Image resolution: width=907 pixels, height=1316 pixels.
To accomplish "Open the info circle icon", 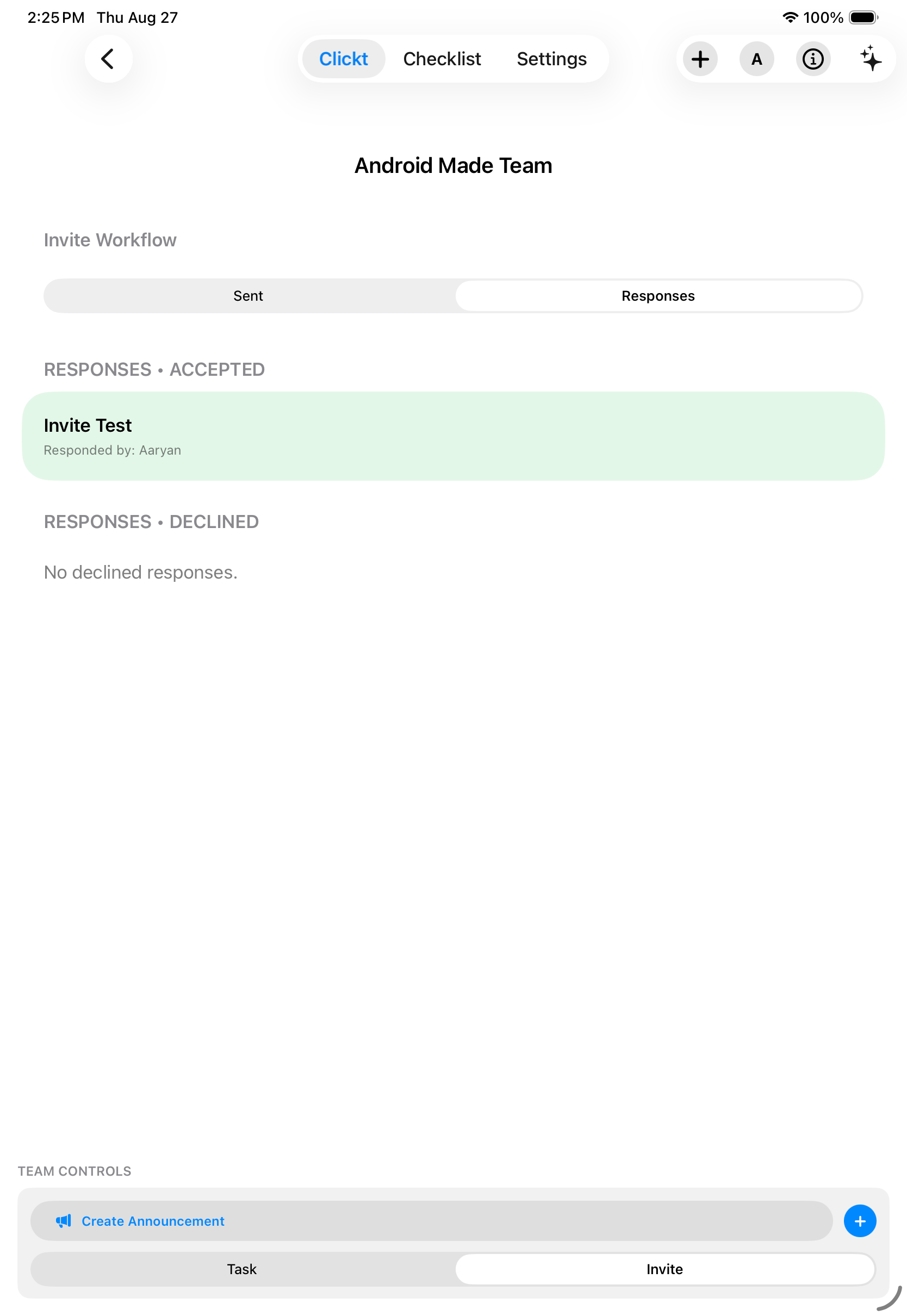I will (x=812, y=59).
